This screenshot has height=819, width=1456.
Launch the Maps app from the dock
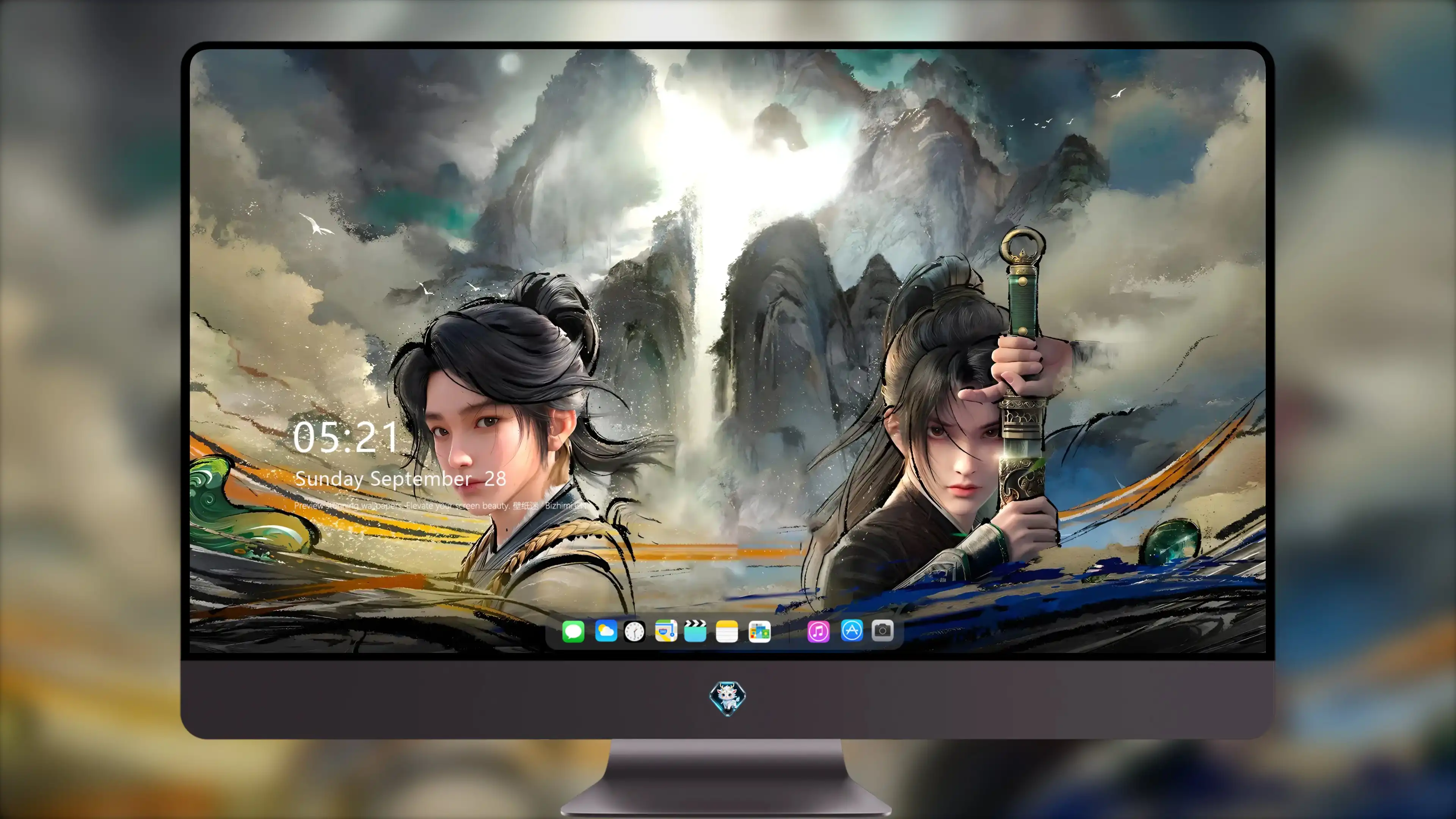pyautogui.click(x=666, y=631)
